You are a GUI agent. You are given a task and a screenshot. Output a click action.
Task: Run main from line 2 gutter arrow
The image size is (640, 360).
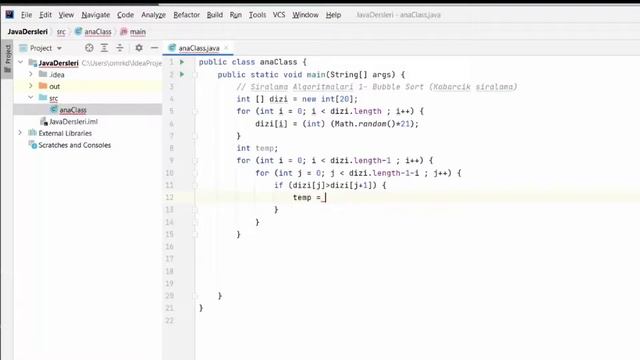pyautogui.click(x=182, y=74)
